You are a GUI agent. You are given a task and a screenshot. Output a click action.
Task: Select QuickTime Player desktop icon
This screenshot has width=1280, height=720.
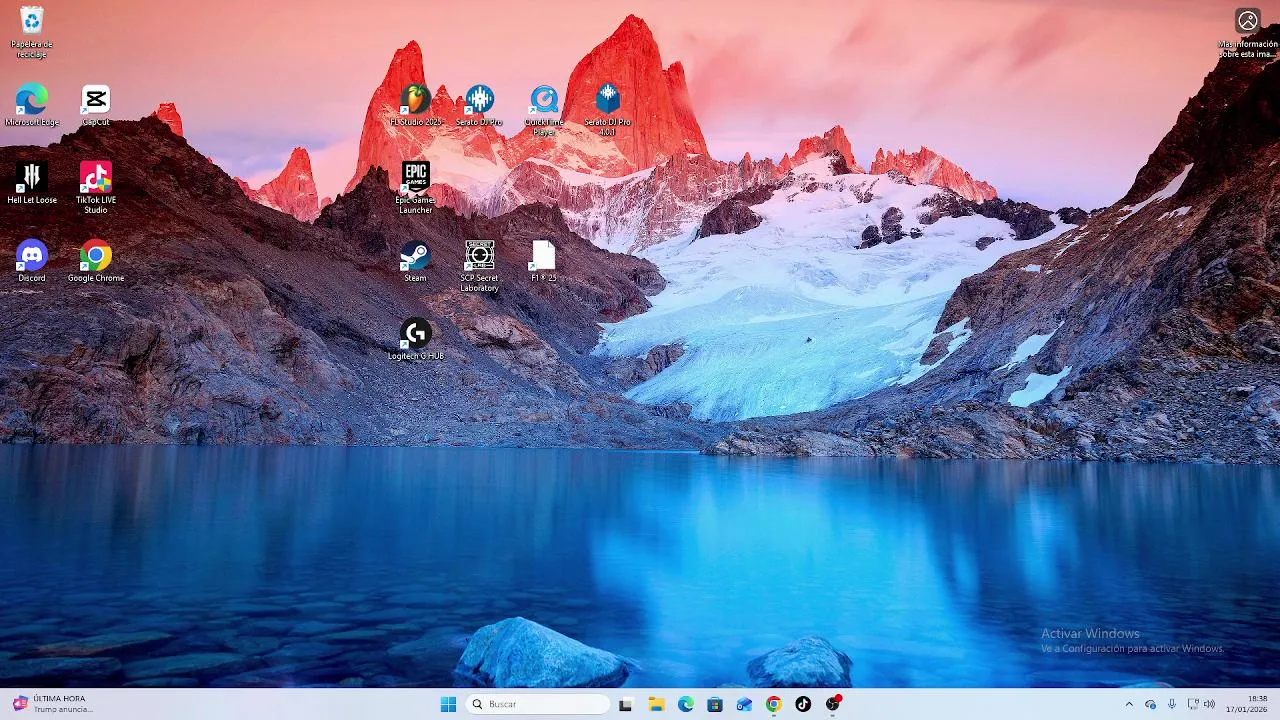coord(544,110)
